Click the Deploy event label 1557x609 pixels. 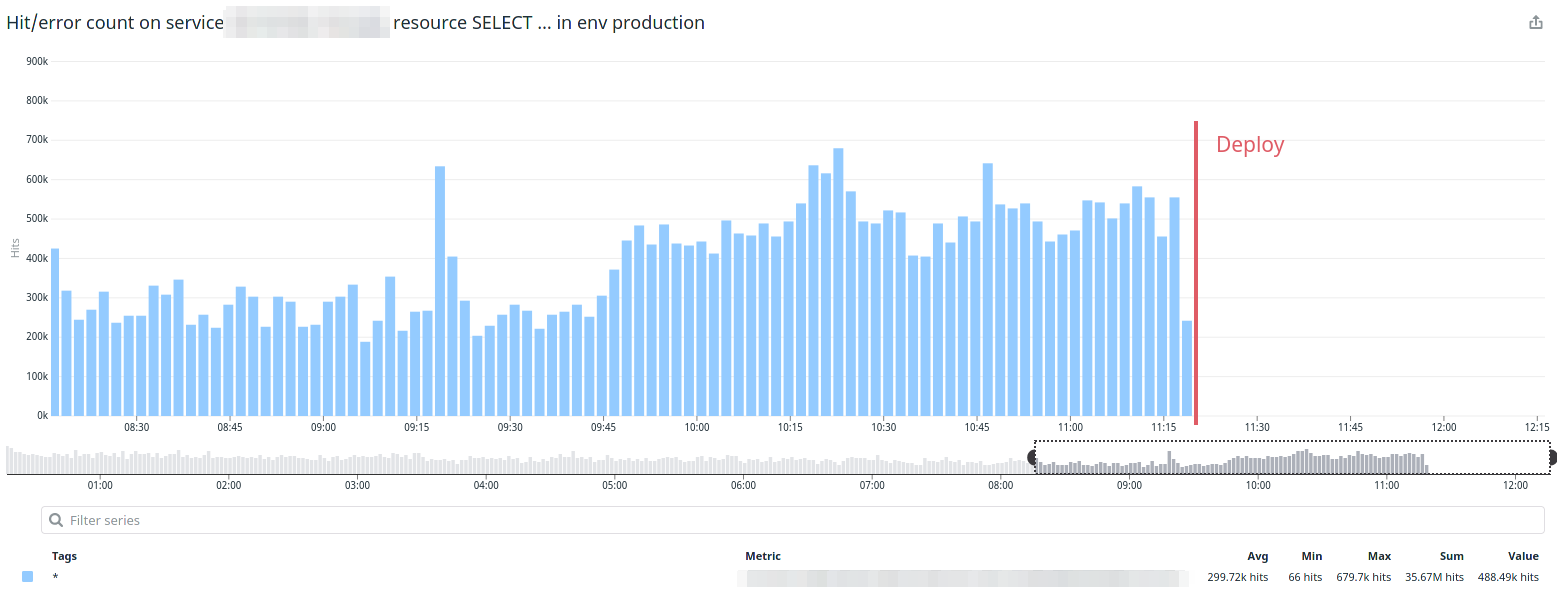[1249, 145]
